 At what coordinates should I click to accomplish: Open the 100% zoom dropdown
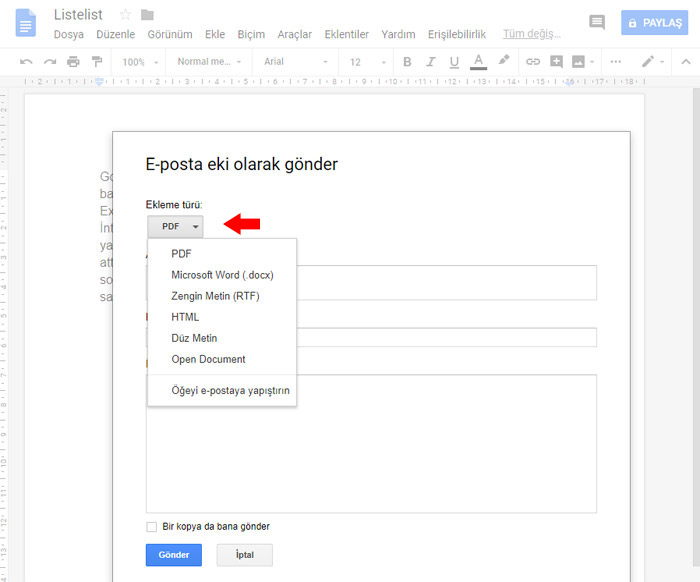139,62
